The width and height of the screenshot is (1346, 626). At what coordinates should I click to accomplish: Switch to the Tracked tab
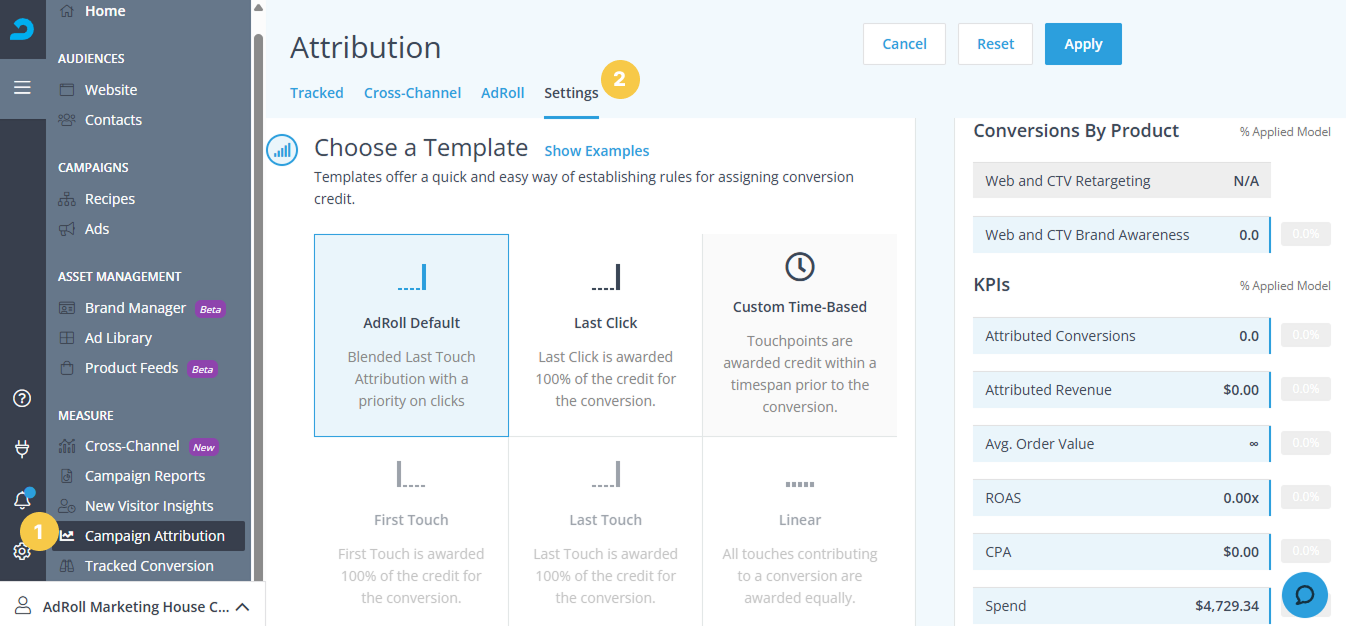point(317,93)
